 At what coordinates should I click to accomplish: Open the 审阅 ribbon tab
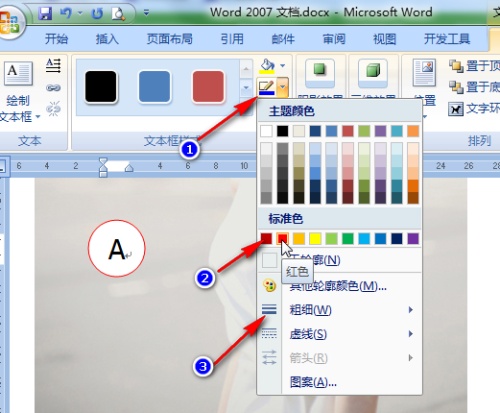pyautogui.click(x=334, y=39)
